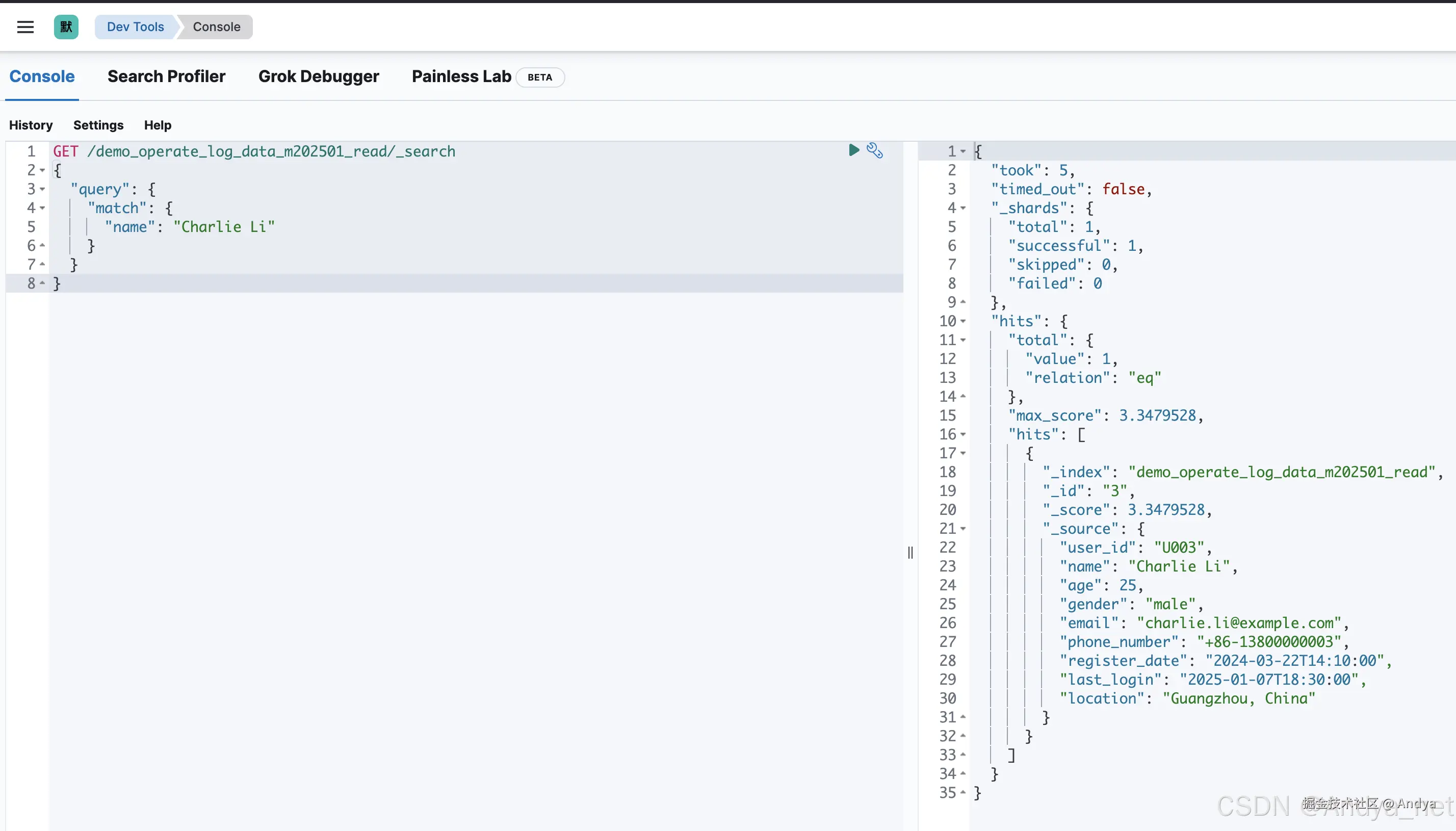The height and width of the screenshot is (831, 1456).
Task: Open the Grok Debugger tab
Action: (318, 76)
